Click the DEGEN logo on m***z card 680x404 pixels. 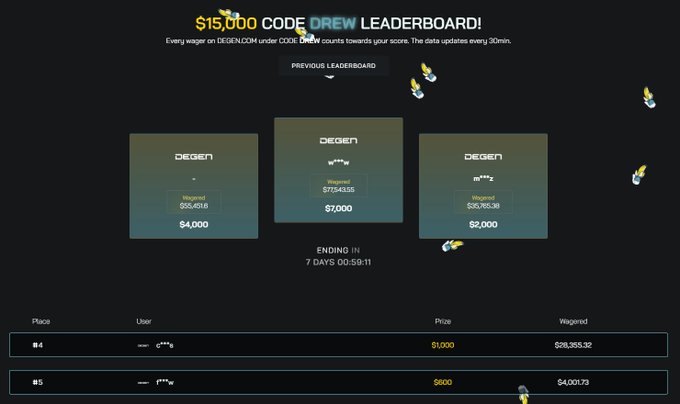click(483, 156)
